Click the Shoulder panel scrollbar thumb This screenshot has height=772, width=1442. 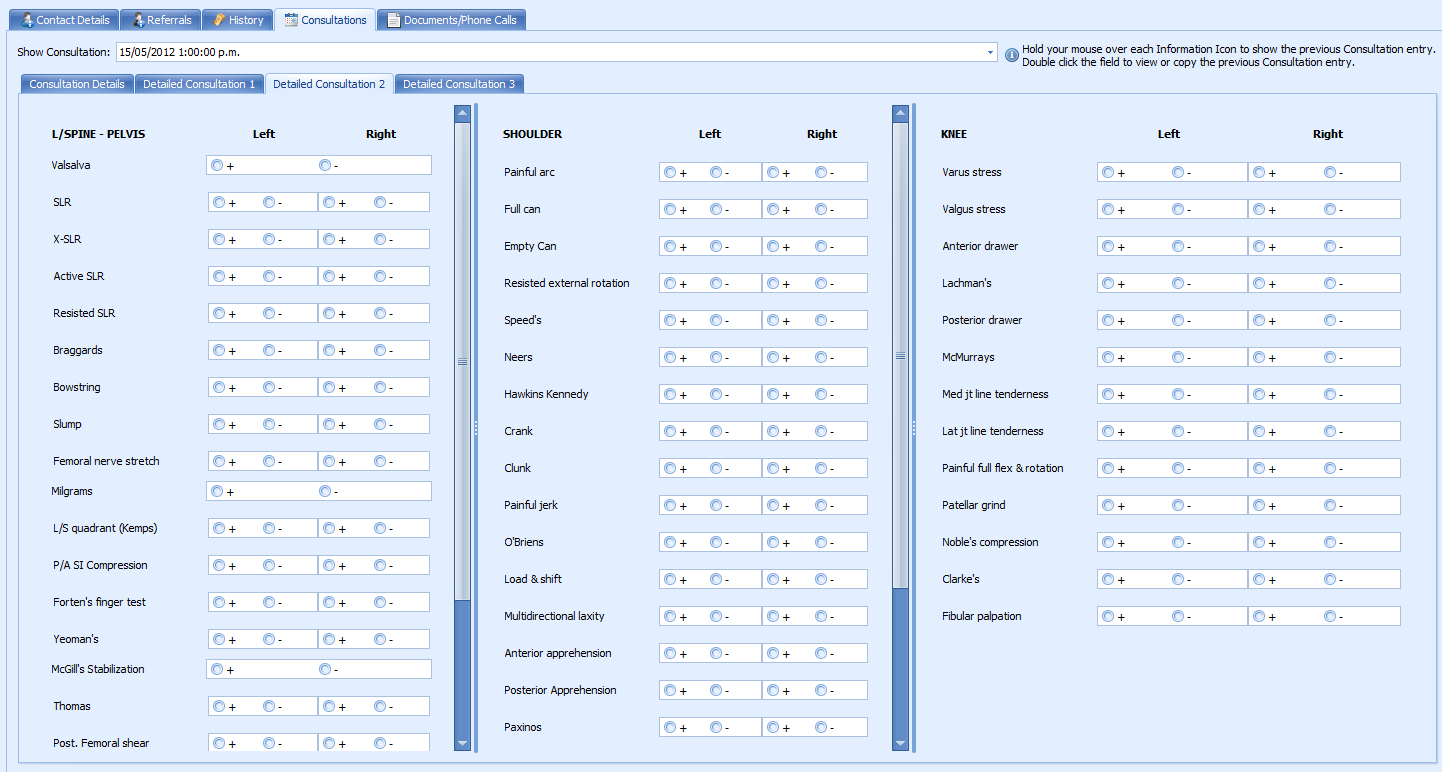point(900,355)
